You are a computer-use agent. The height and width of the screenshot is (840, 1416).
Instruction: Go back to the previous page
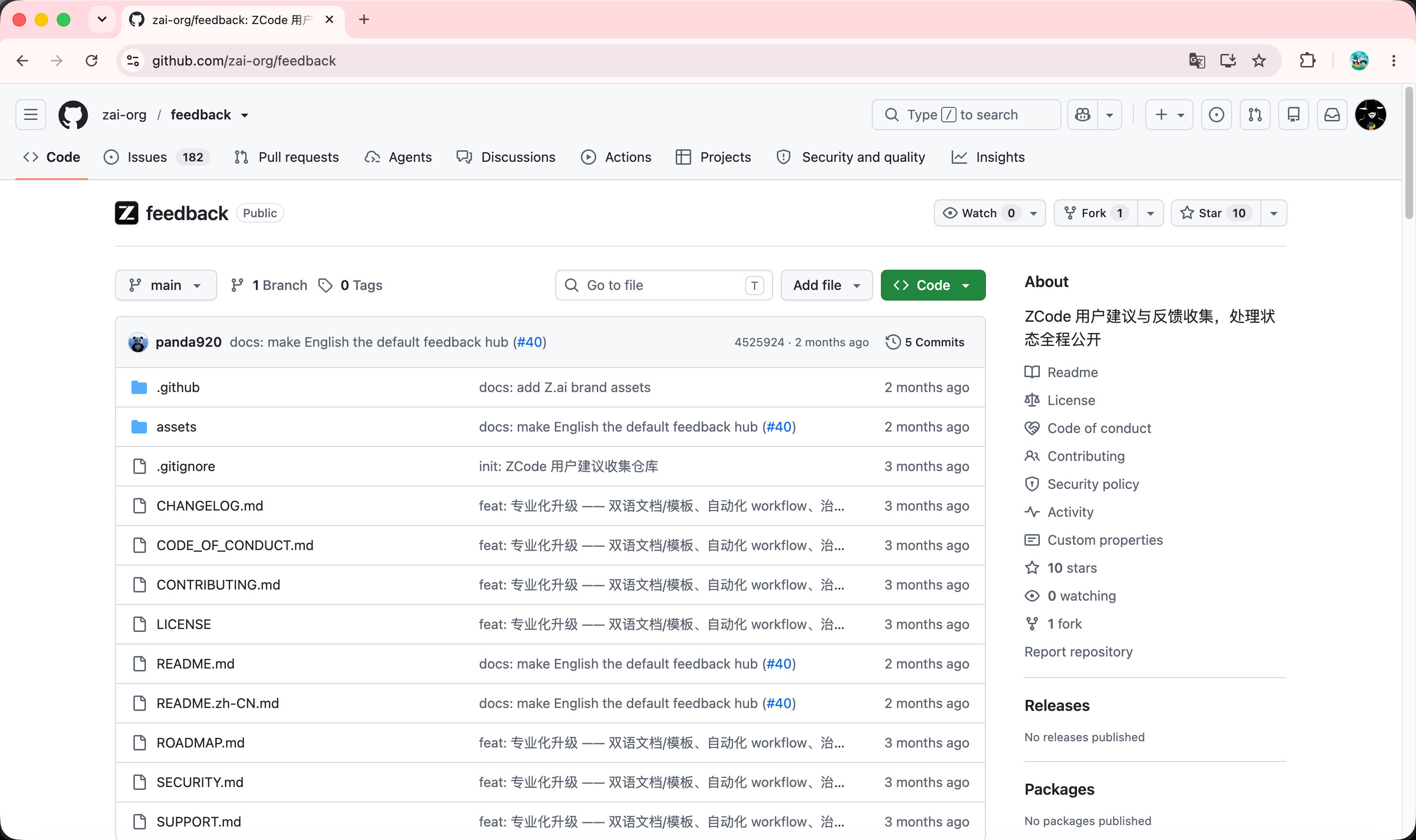click(23, 61)
